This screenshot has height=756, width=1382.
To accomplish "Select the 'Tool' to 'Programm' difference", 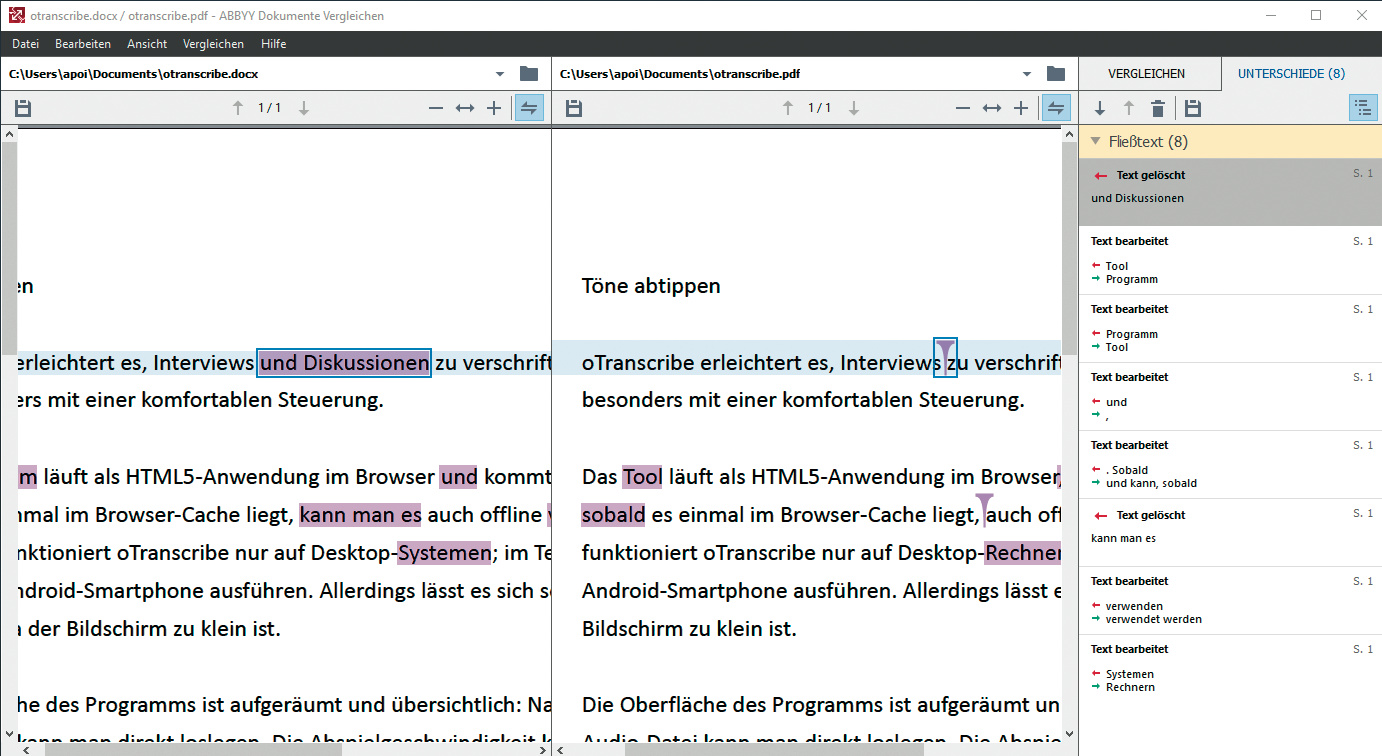I will pos(1230,260).
